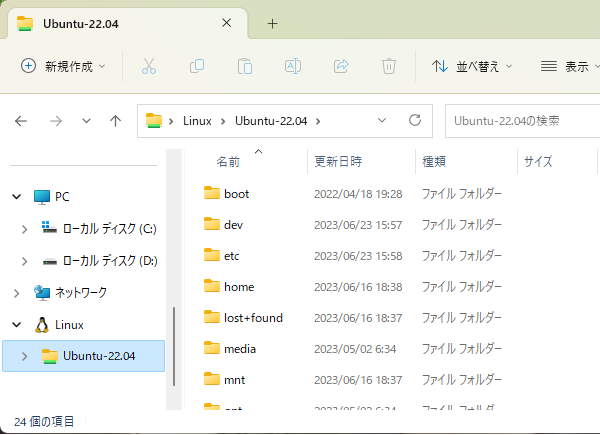Select Ubuntu-22.04 in navigation tree

[83, 356]
